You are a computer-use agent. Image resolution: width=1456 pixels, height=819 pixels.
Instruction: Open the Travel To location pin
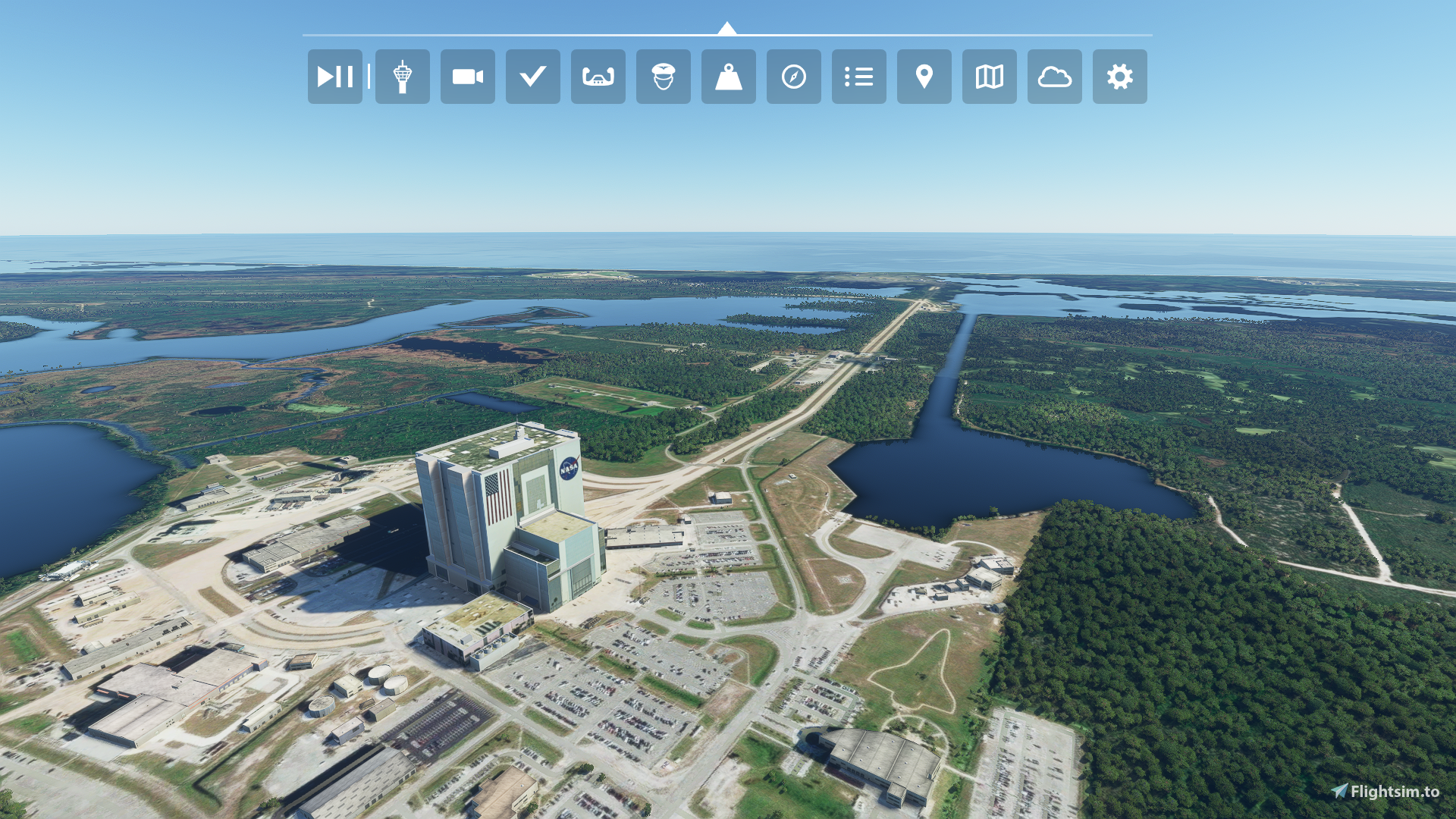(924, 77)
